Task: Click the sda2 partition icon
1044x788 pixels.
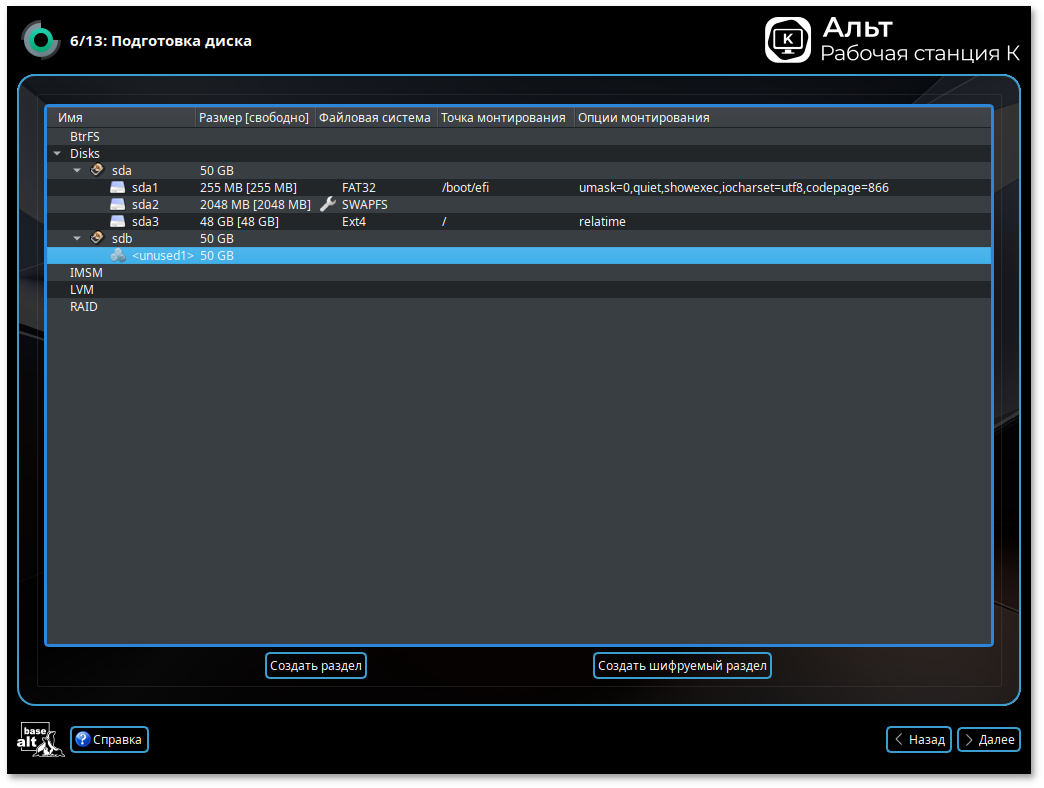Action: click(x=118, y=204)
